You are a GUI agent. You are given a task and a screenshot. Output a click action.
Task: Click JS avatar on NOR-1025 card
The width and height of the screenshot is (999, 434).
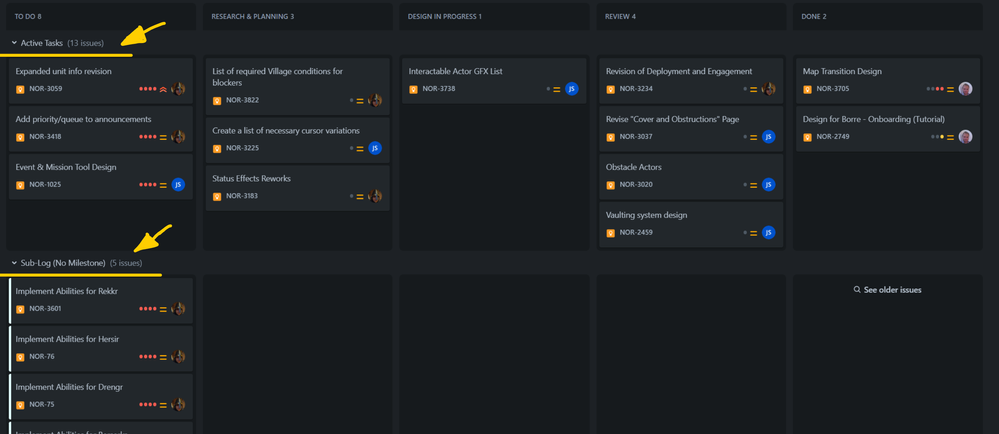178,185
